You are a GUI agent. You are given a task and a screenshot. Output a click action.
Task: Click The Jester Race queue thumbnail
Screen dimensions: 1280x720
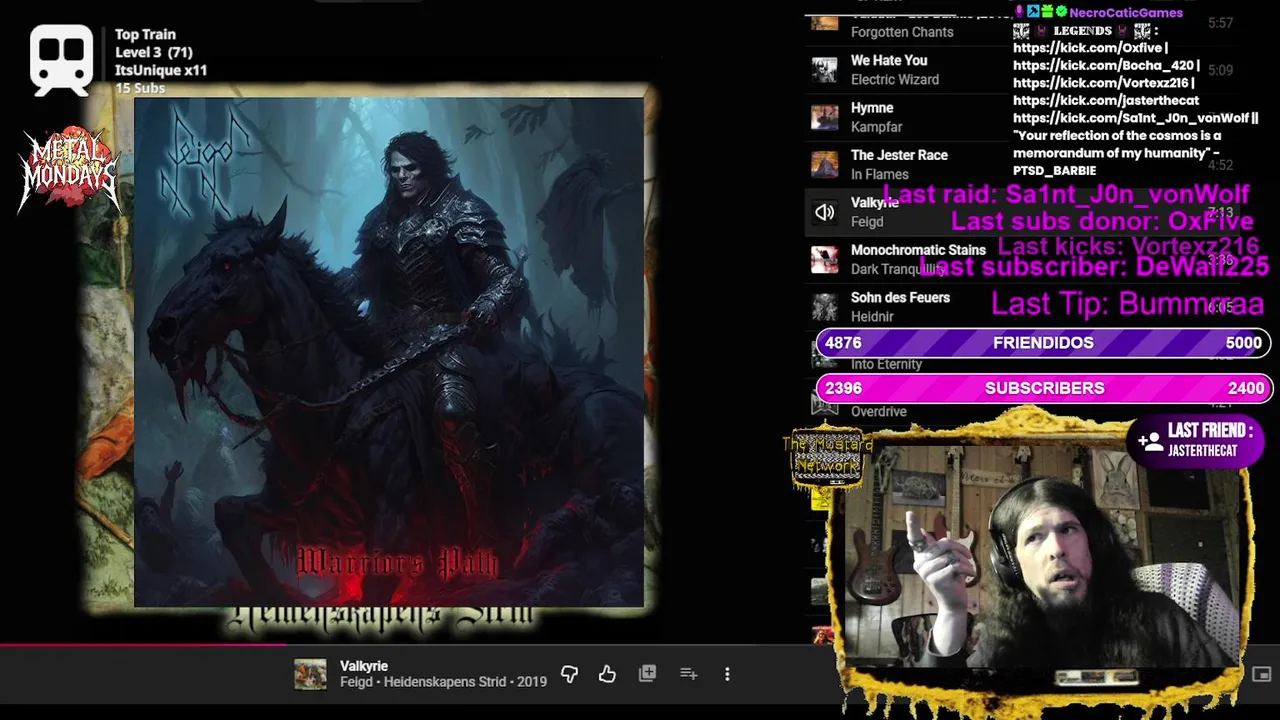[824, 164]
